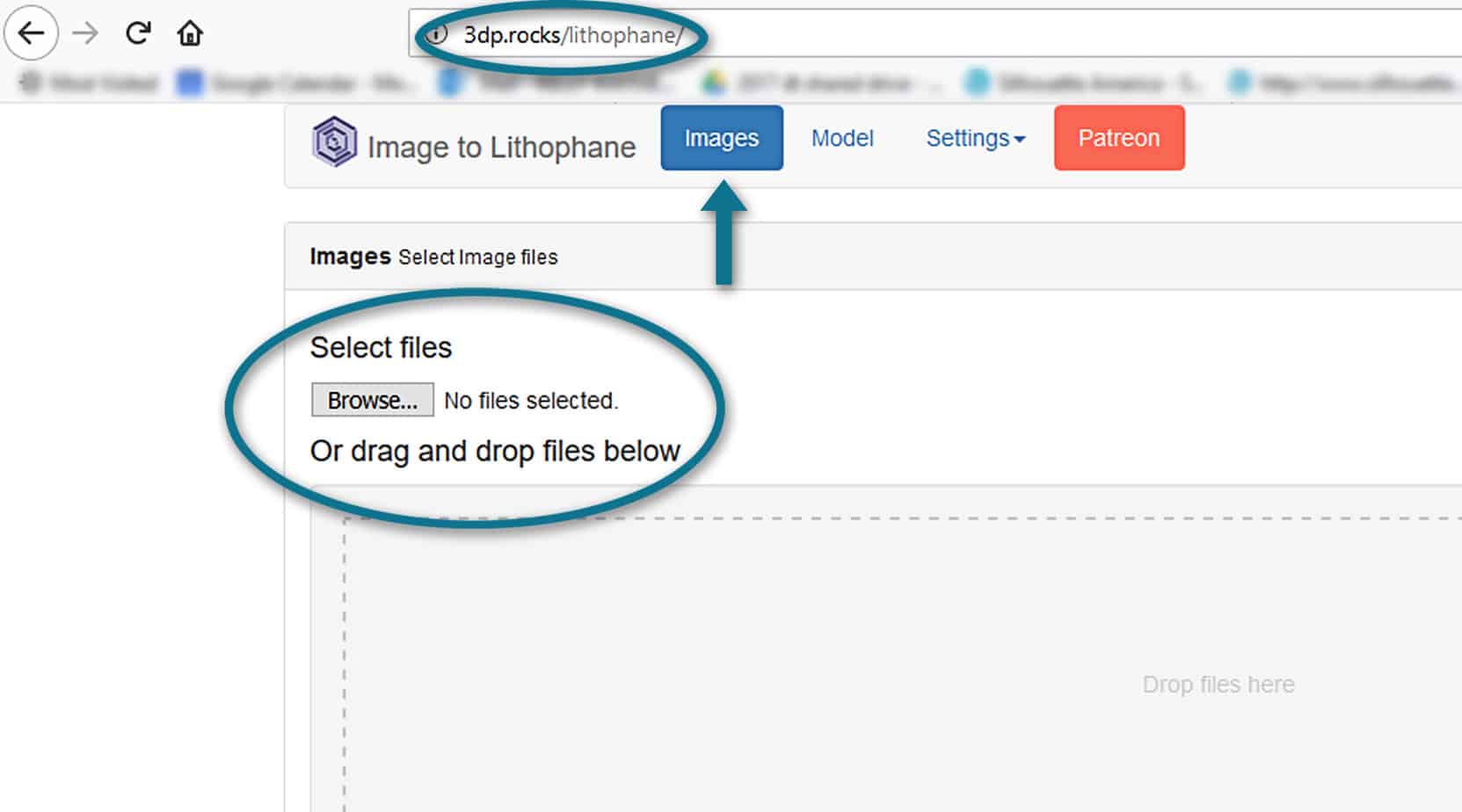Open the Google Drive bookmark icon

[x=714, y=83]
